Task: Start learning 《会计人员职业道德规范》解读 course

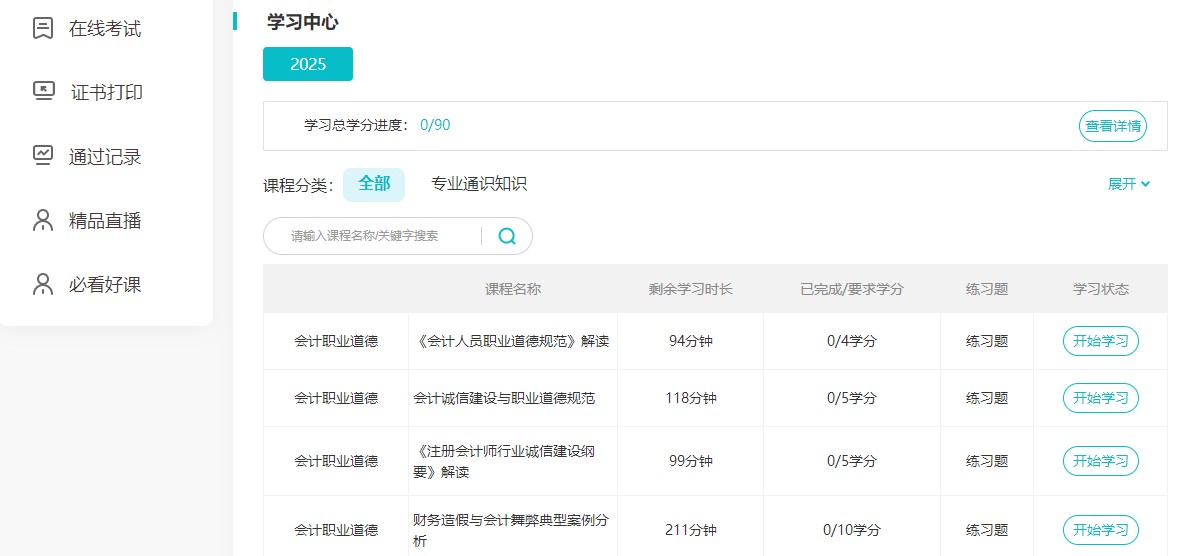Action: coord(1100,341)
